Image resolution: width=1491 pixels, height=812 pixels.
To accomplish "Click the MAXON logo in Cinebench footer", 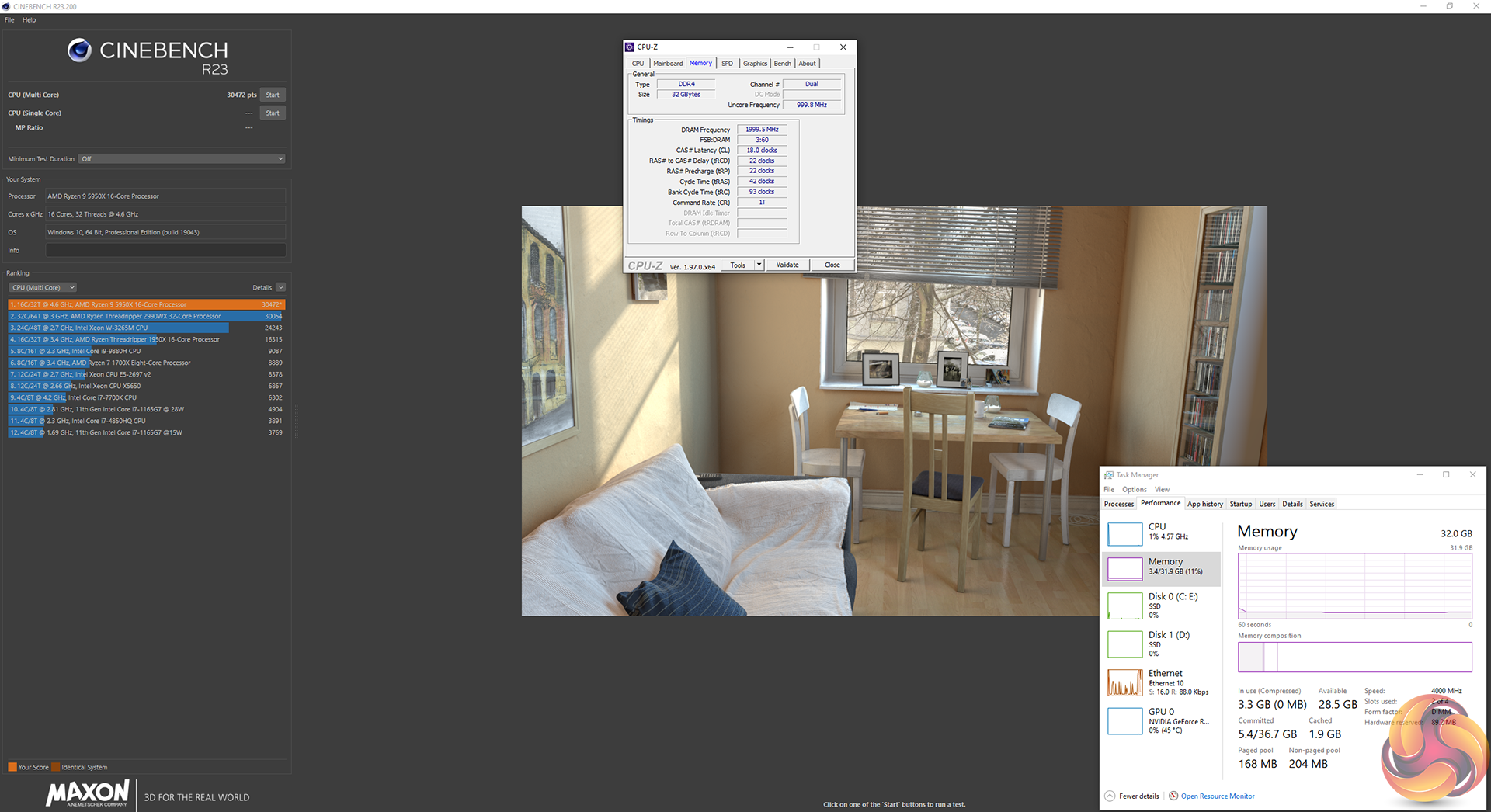I will [x=88, y=793].
